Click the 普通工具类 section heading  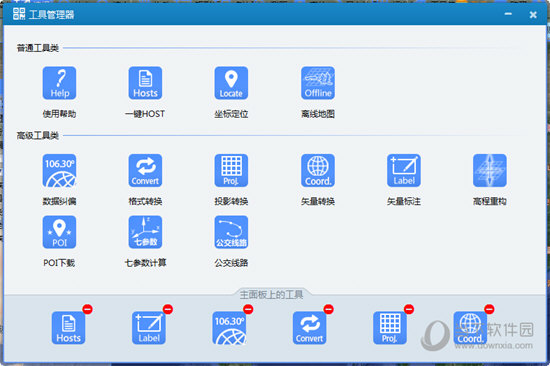(x=38, y=48)
